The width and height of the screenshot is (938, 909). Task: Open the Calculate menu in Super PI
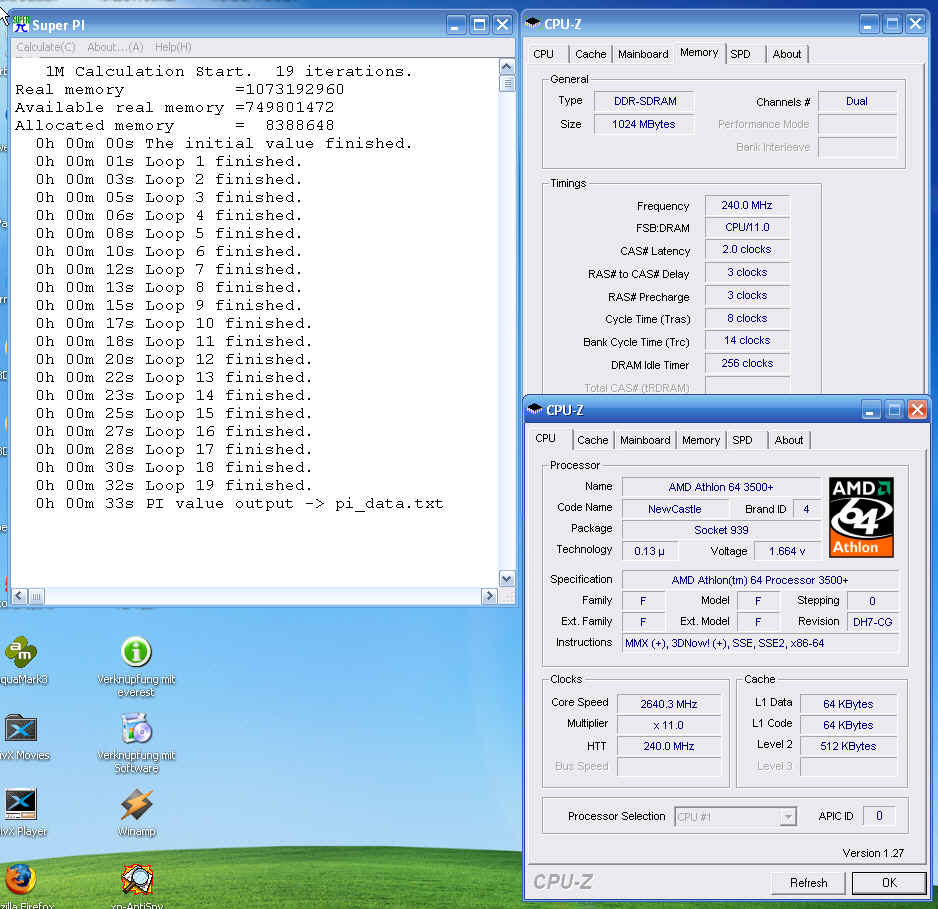pos(46,47)
